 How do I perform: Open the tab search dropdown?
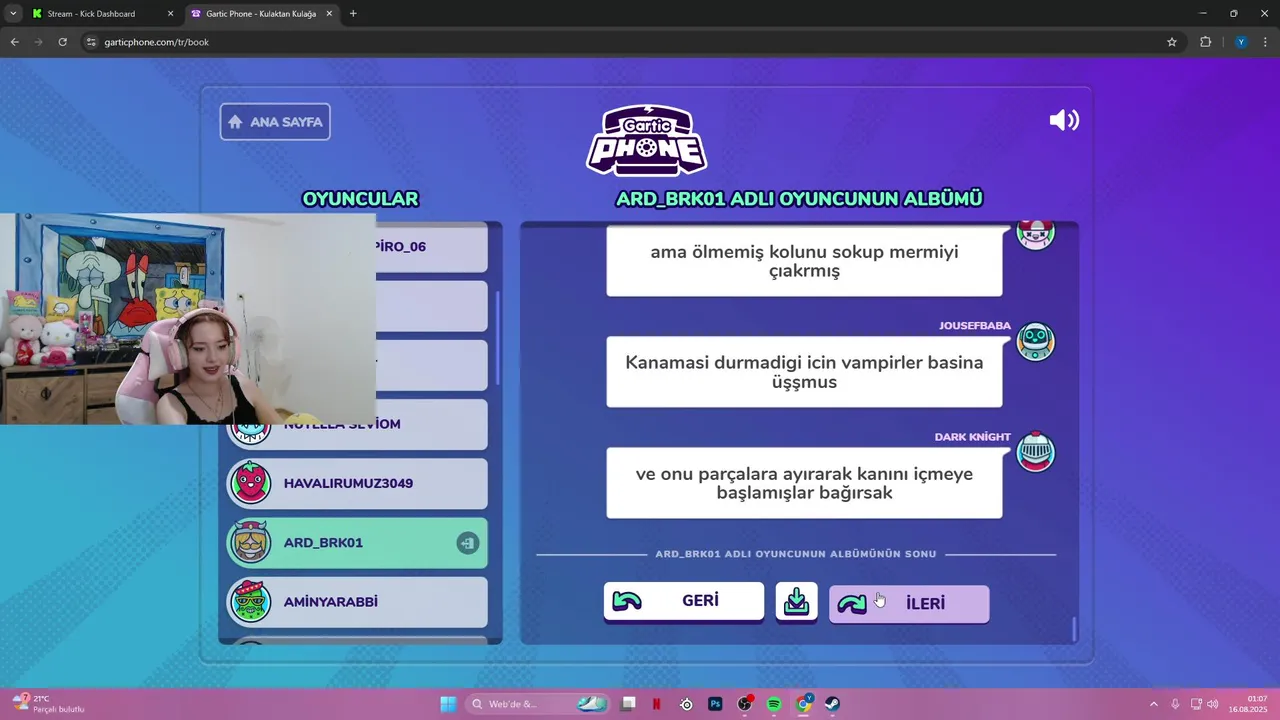[13, 14]
